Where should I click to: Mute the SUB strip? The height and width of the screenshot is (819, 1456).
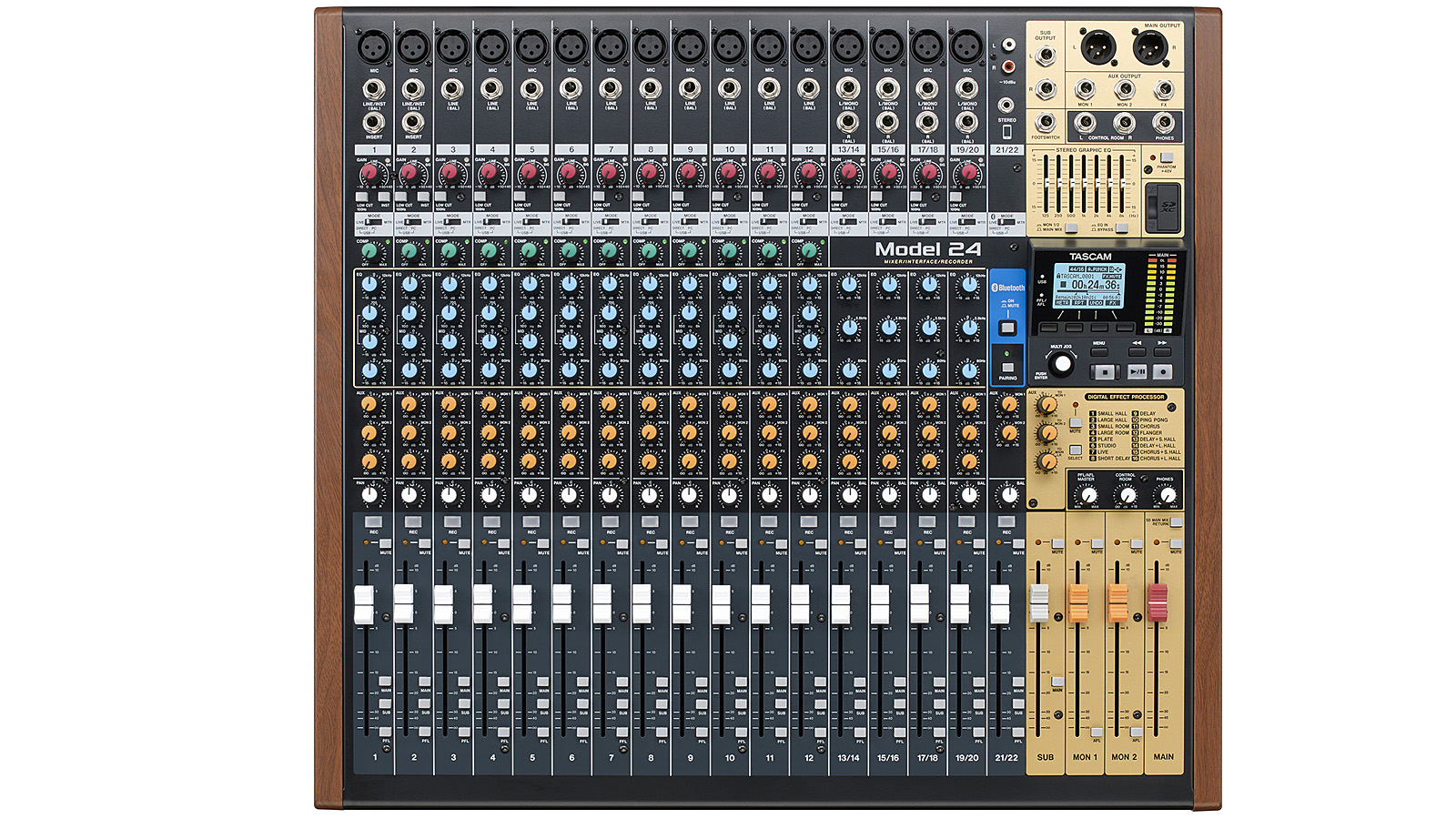click(x=1057, y=543)
